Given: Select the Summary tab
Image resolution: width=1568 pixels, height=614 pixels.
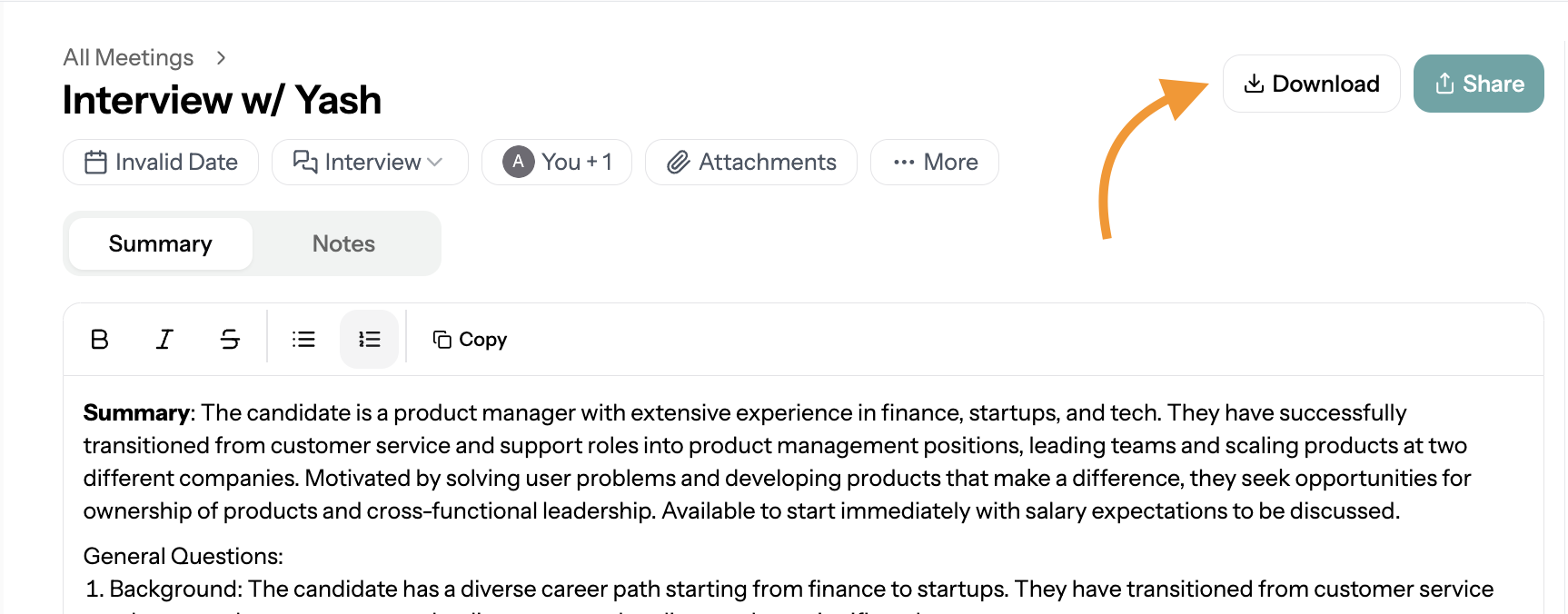Looking at the screenshot, I should tap(160, 243).
